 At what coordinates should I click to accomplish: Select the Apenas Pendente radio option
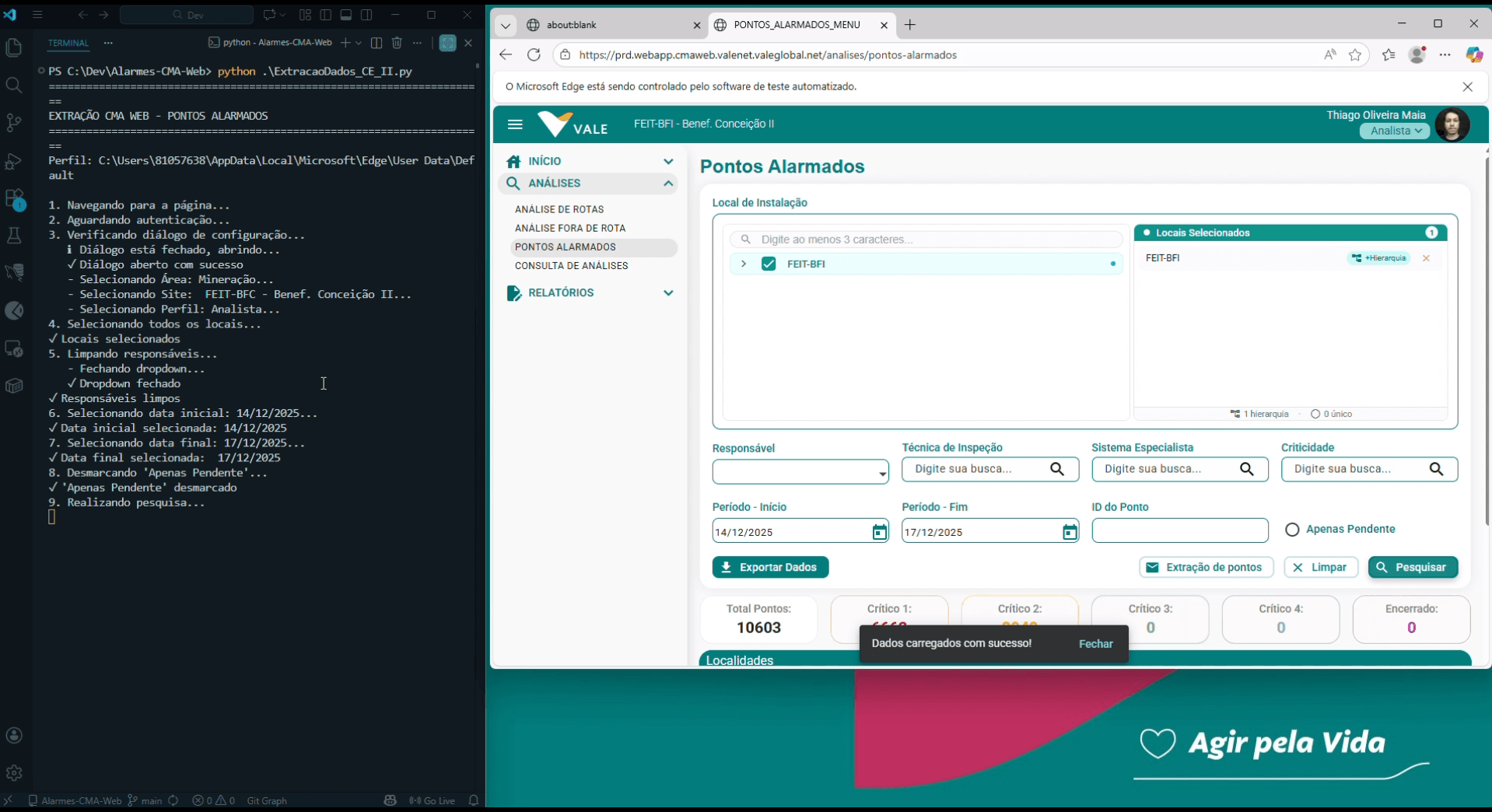click(1292, 530)
